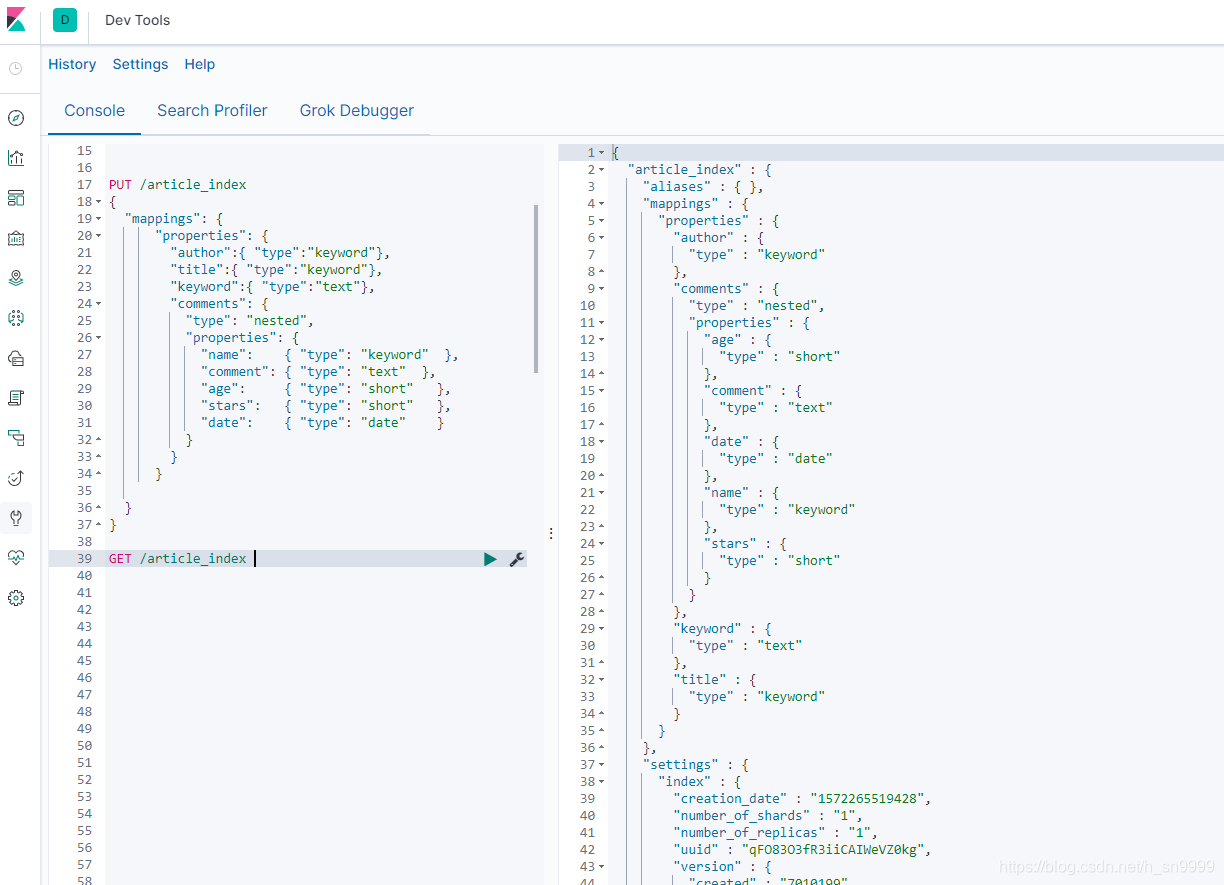
Task: Open the Visualize app icon
Action: pyautogui.click(x=15, y=157)
